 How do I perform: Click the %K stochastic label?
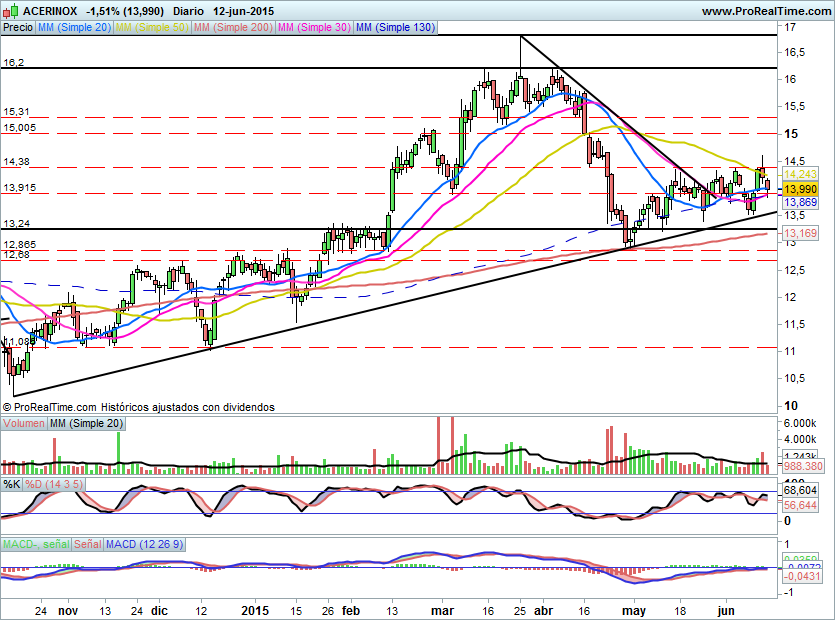pyautogui.click(x=12, y=484)
